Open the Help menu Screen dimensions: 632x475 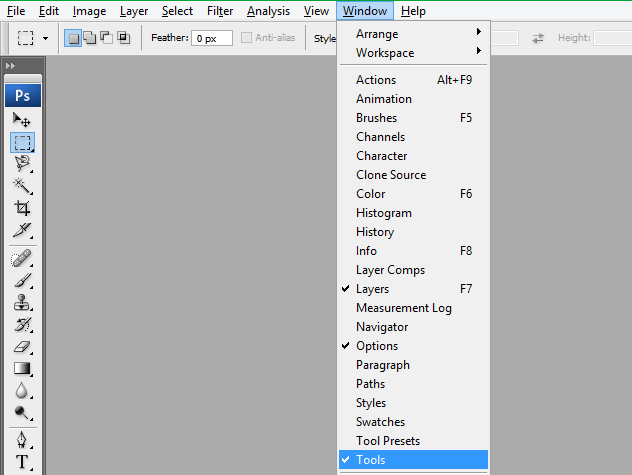click(x=414, y=11)
